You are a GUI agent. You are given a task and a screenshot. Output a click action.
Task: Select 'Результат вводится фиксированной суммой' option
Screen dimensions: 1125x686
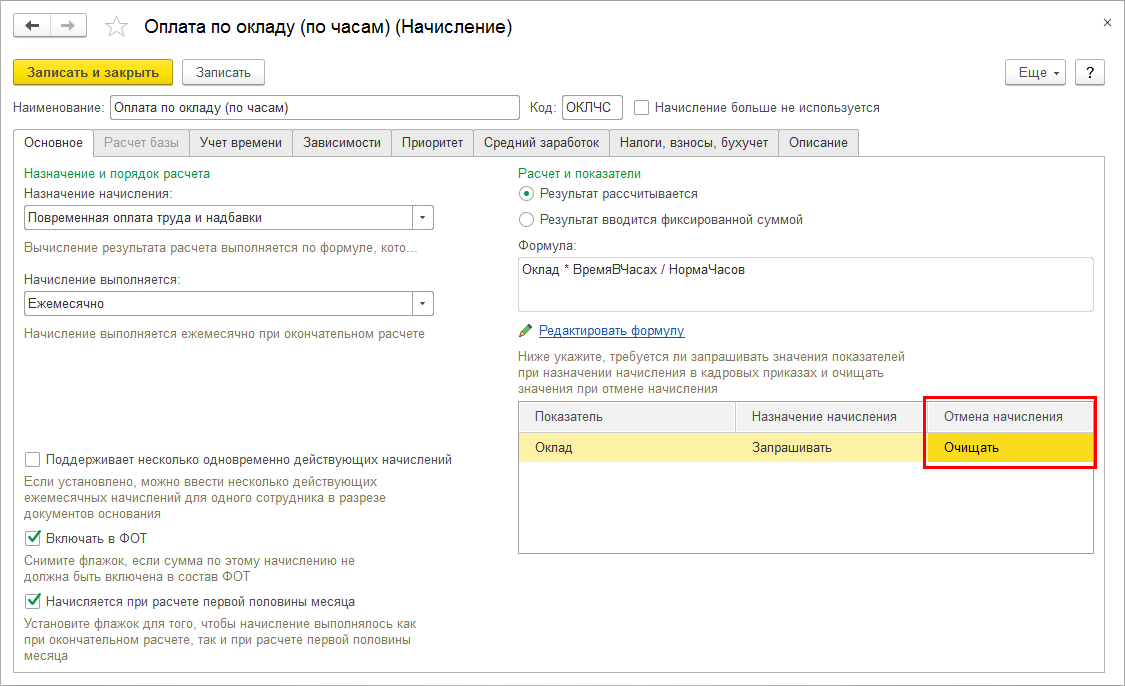pyautogui.click(x=527, y=219)
